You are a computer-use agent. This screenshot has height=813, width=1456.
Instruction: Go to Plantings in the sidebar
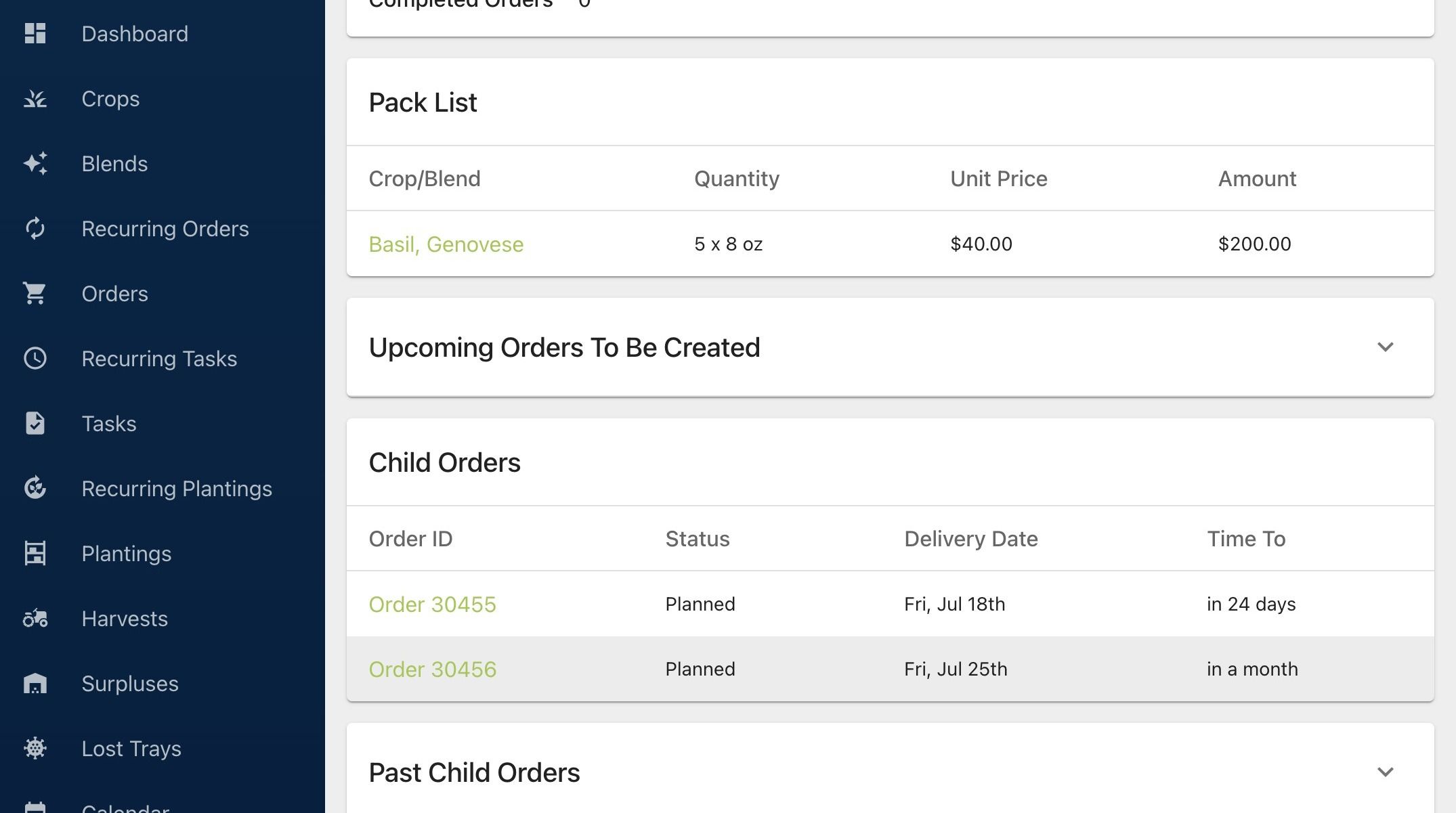click(x=126, y=554)
